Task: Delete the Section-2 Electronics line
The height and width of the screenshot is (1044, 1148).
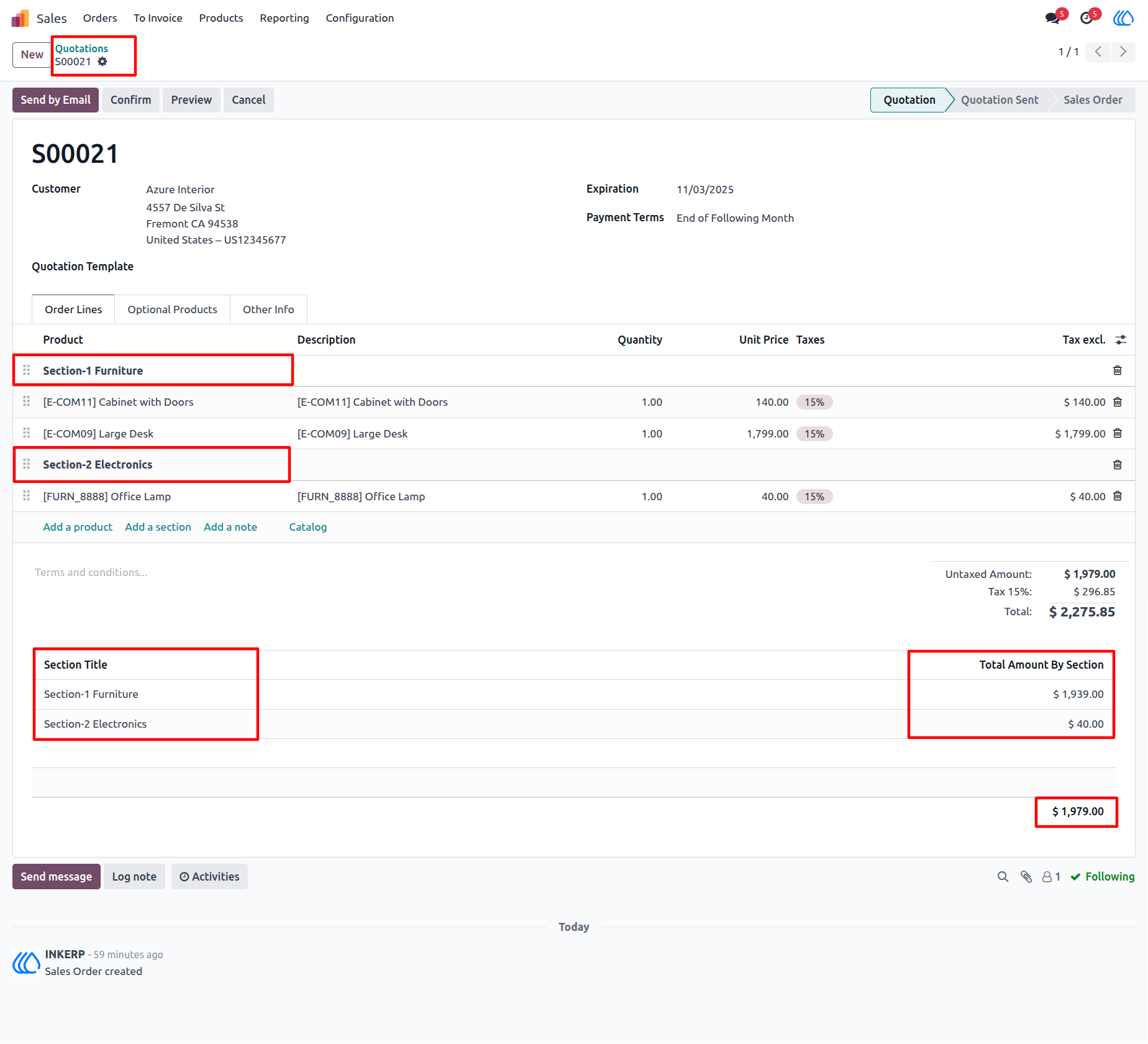Action: tap(1118, 465)
